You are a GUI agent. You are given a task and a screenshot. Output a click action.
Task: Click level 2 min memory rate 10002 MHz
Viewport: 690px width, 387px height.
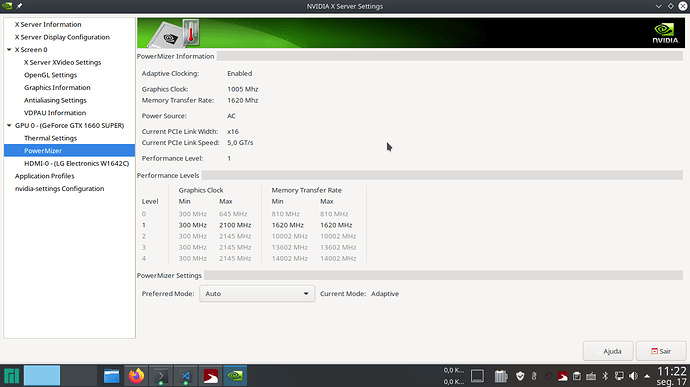[x=290, y=236]
